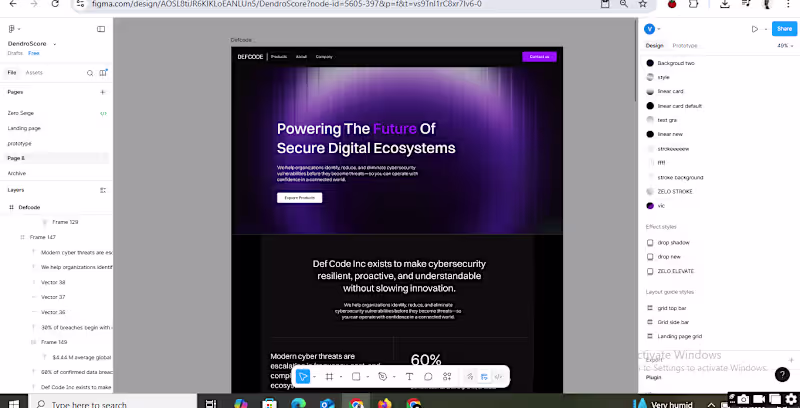
Task: Open the DendroScore file name dropdown
Action: [55, 44]
